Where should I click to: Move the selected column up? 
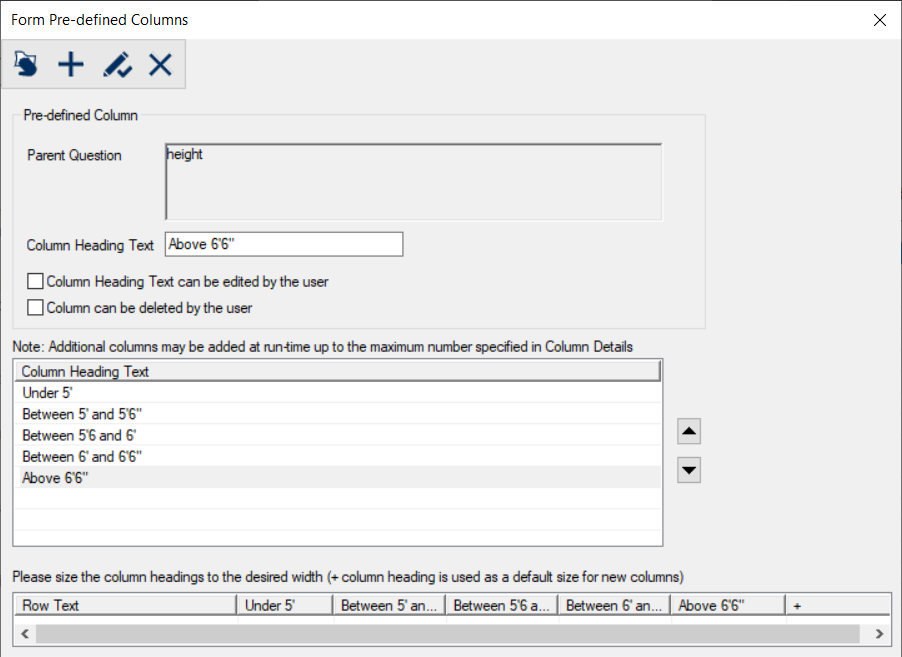[x=688, y=430]
